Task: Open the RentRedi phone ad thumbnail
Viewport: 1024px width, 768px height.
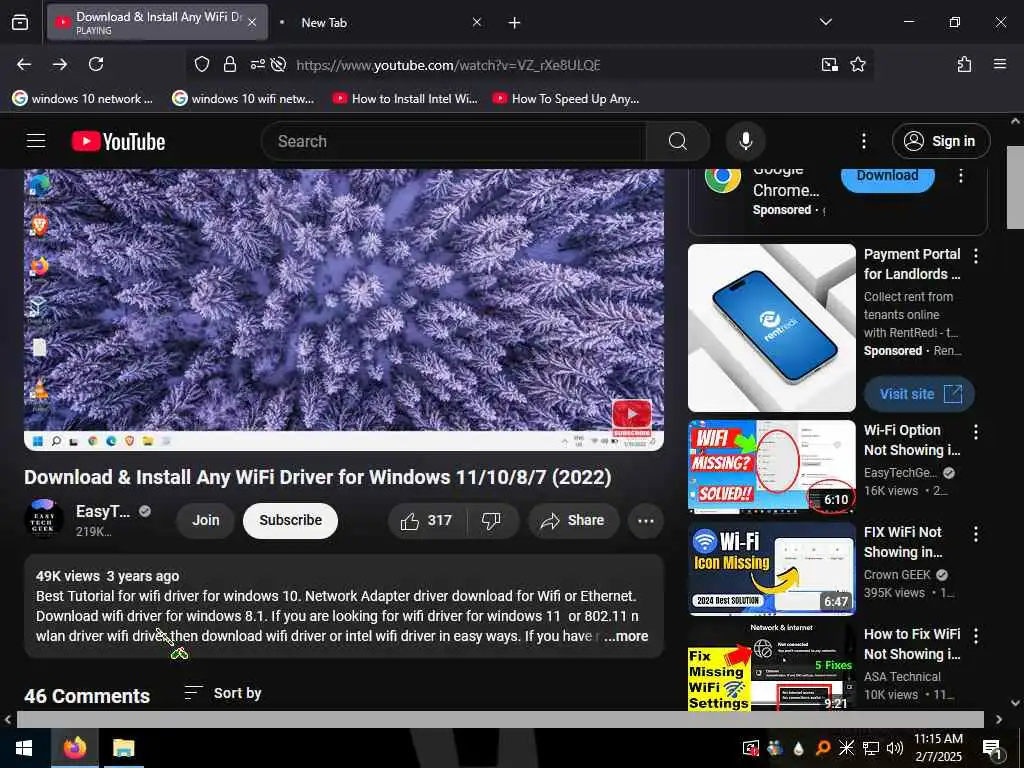Action: pos(772,328)
